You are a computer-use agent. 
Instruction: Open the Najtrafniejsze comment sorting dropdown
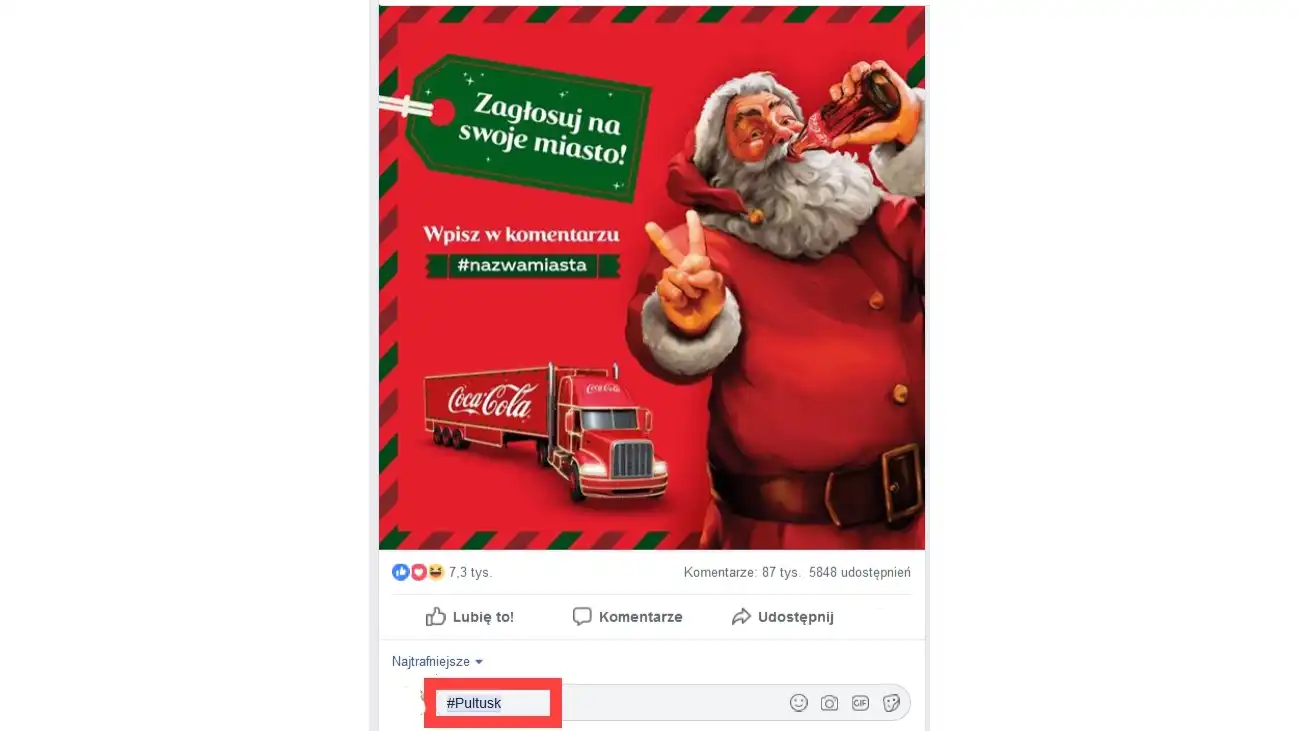[x=438, y=662]
